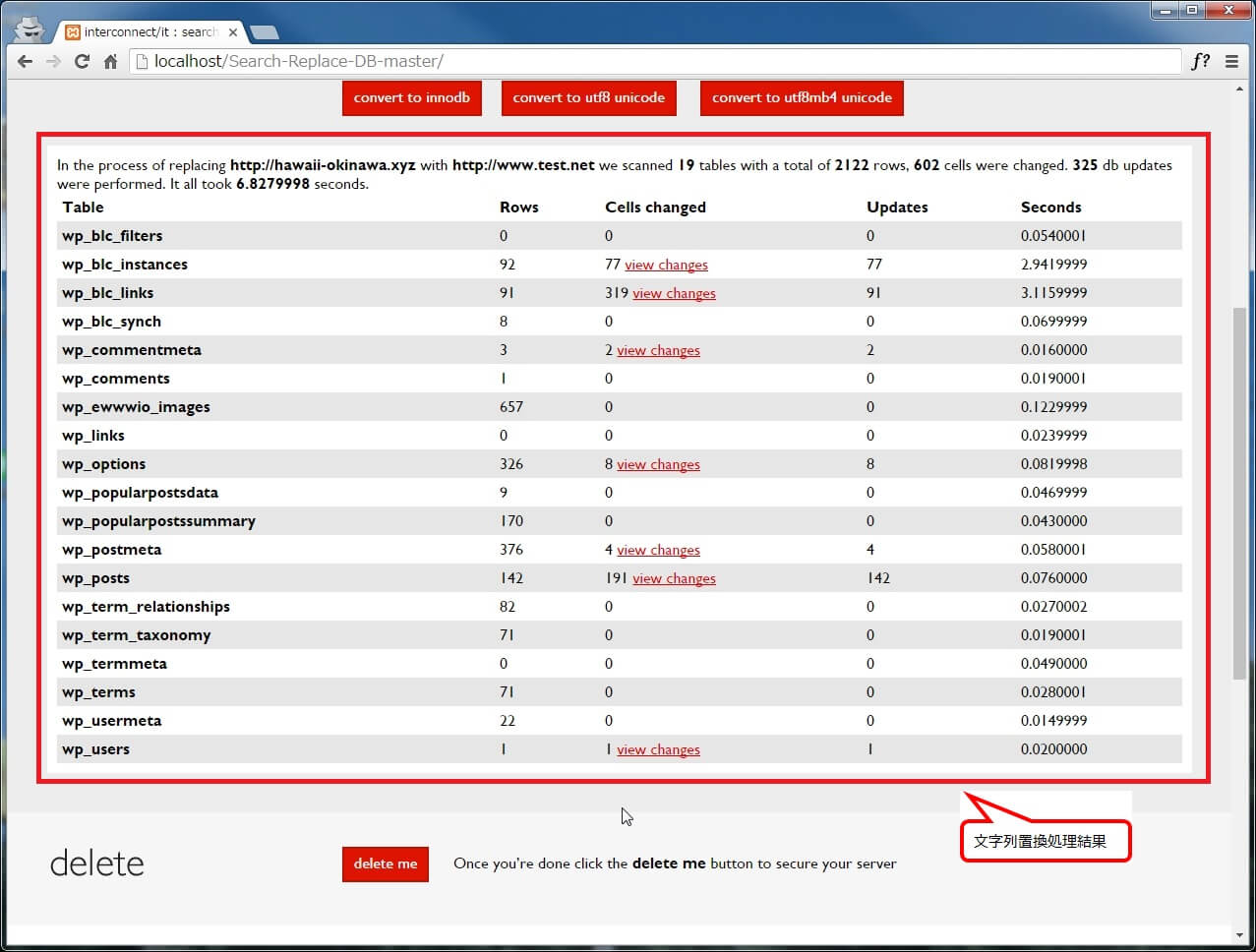The width and height of the screenshot is (1256, 952).
Task: Click the f? extension icon
Action: (1200, 61)
